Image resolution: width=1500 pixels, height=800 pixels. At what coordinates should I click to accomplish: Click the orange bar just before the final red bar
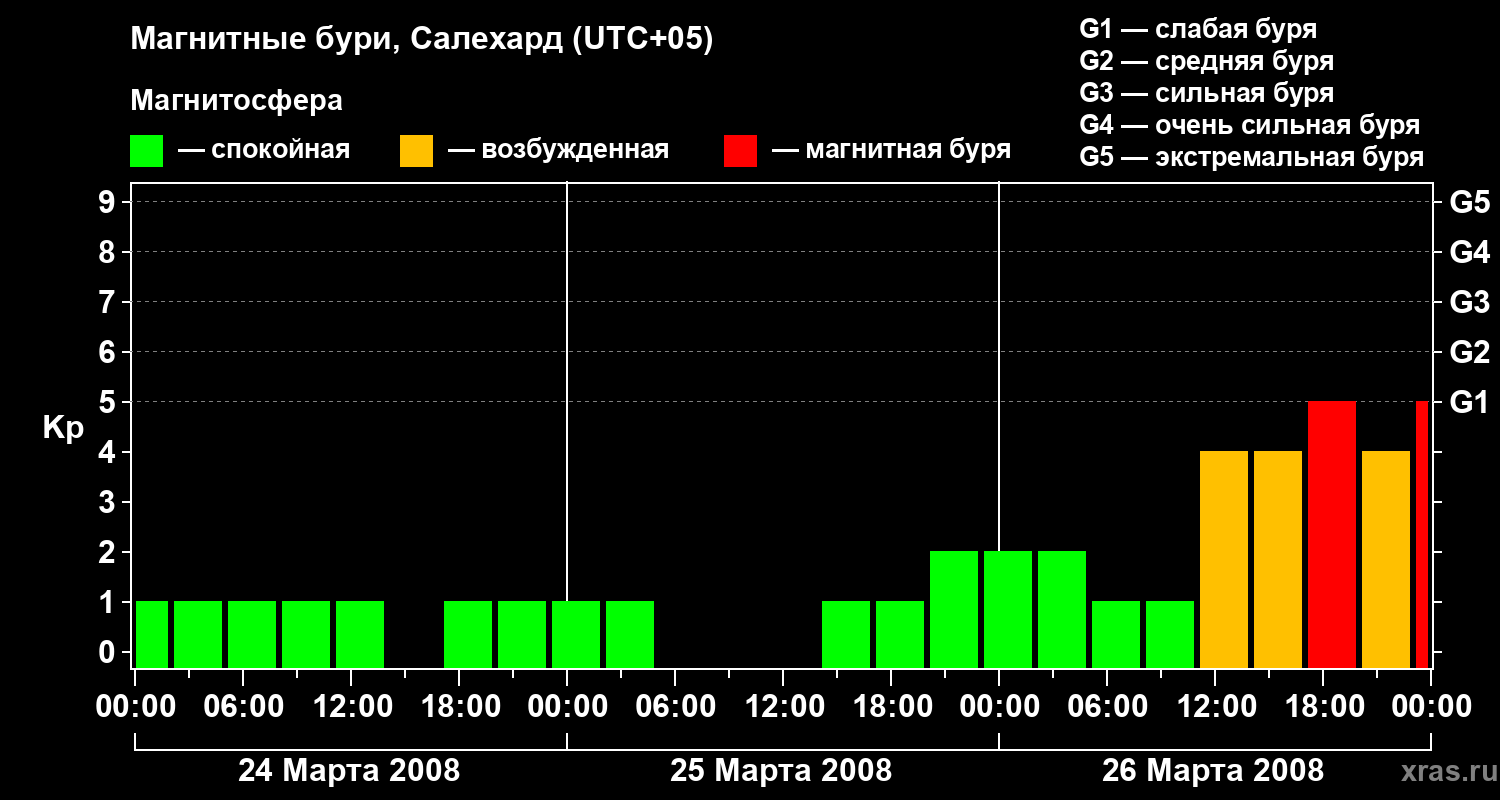pyautogui.click(x=1386, y=559)
